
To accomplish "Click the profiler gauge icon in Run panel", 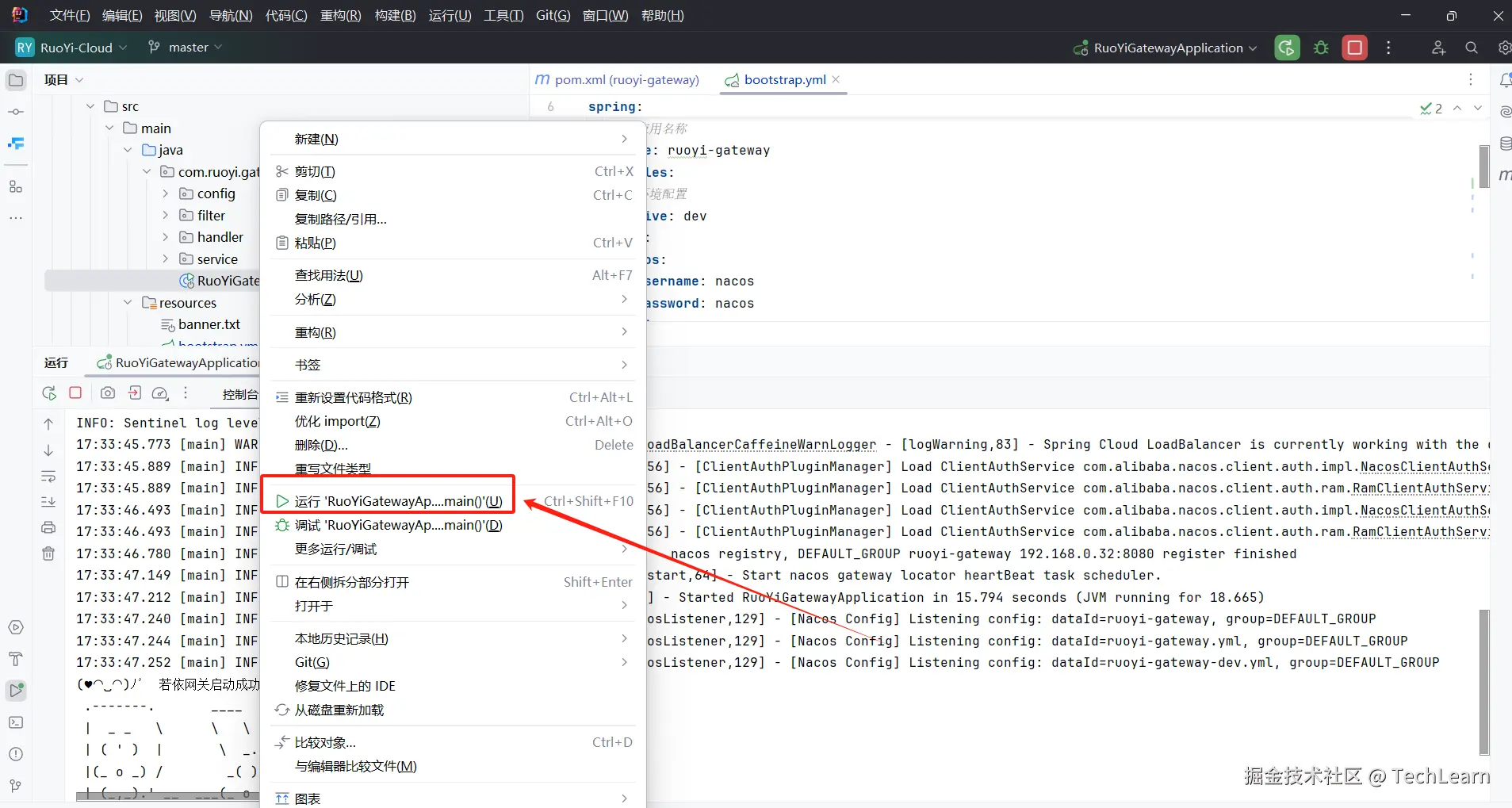I will click(x=160, y=393).
